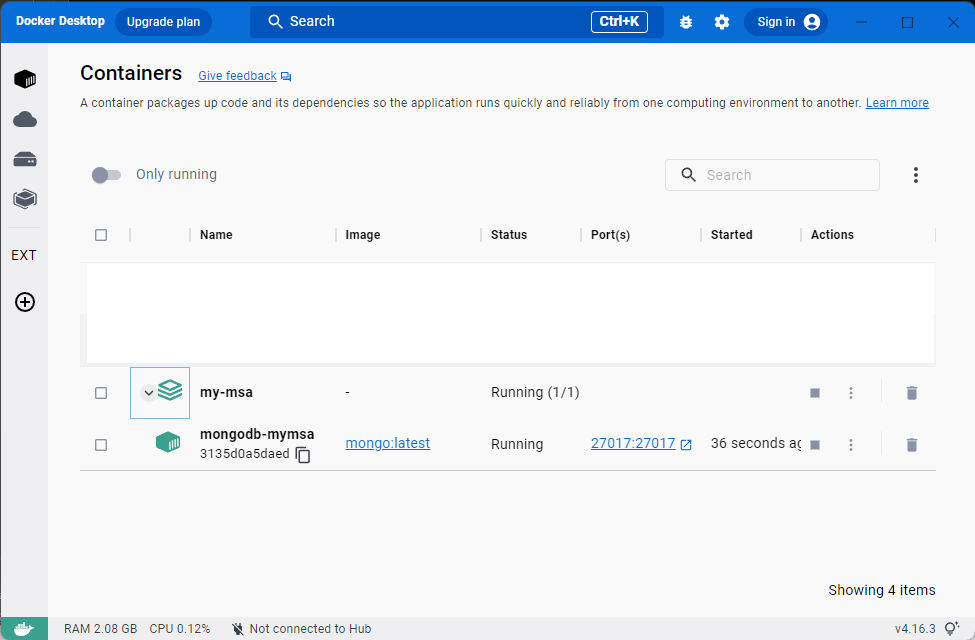Viewport: 975px width, 640px height.
Task: Click the top global Search field
Action: pyautogui.click(x=456, y=22)
